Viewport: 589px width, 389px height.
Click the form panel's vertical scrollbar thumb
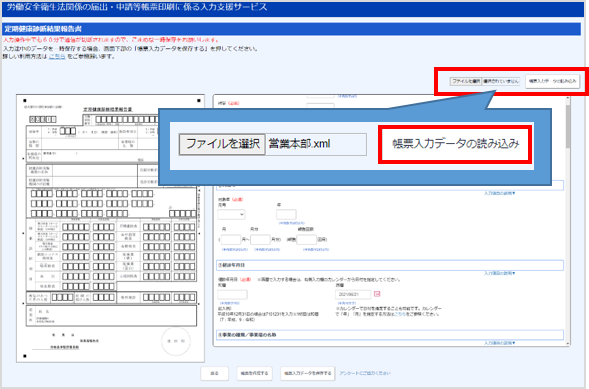pos(568,126)
